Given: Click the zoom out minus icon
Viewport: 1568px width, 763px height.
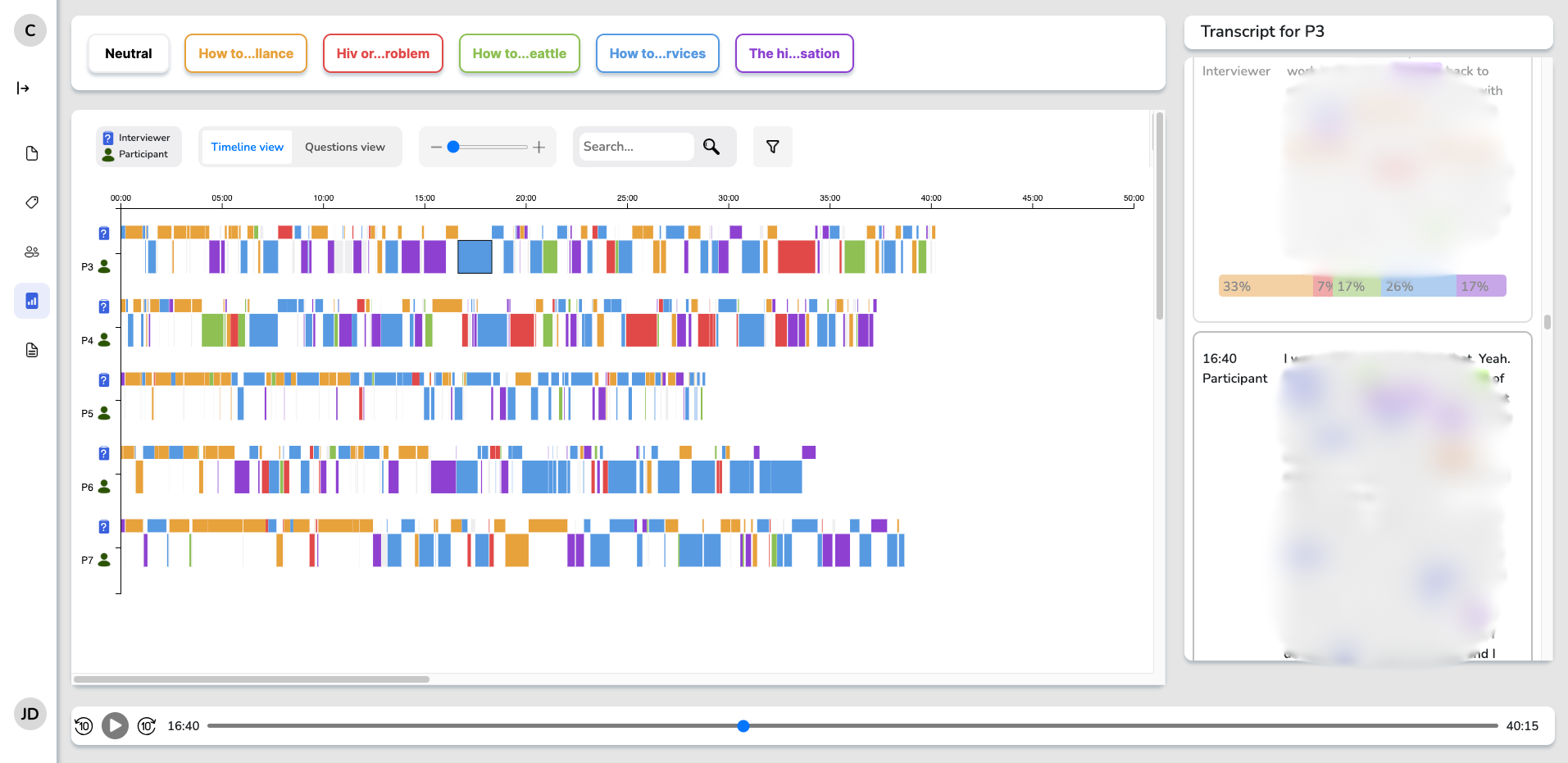Looking at the screenshot, I should [x=436, y=148].
